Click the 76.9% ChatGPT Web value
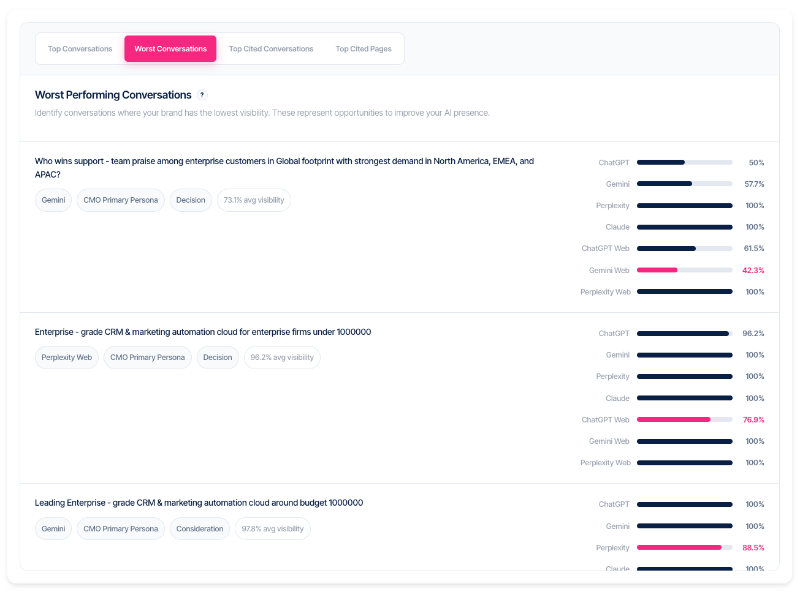 click(x=753, y=420)
